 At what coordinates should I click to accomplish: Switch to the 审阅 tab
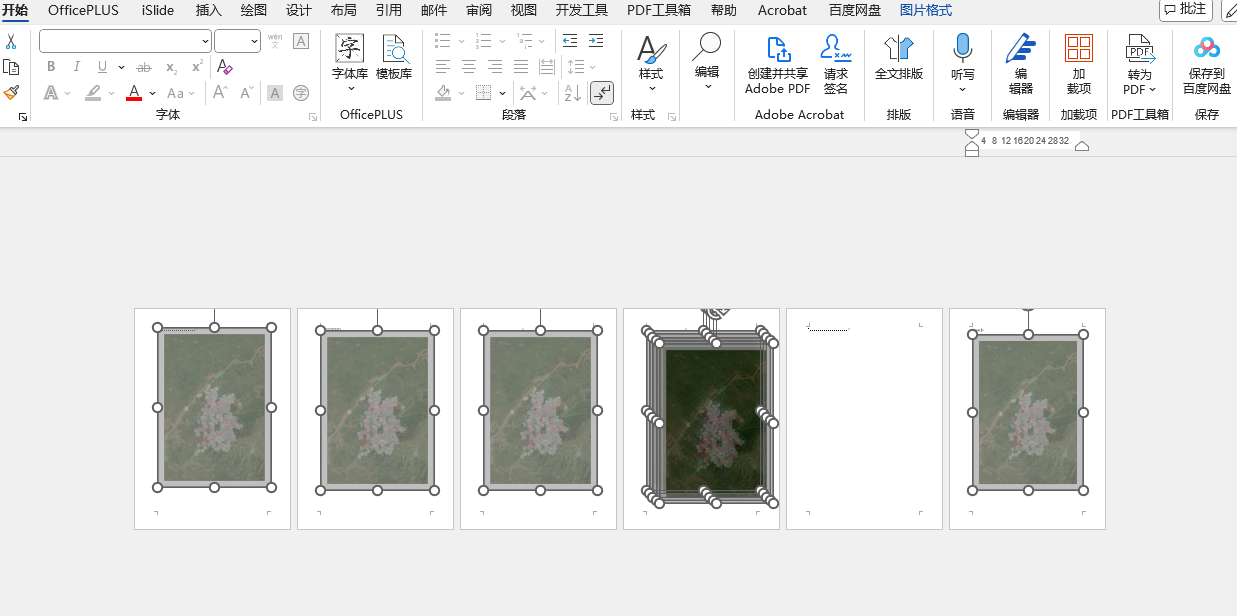tap(479, 10)
